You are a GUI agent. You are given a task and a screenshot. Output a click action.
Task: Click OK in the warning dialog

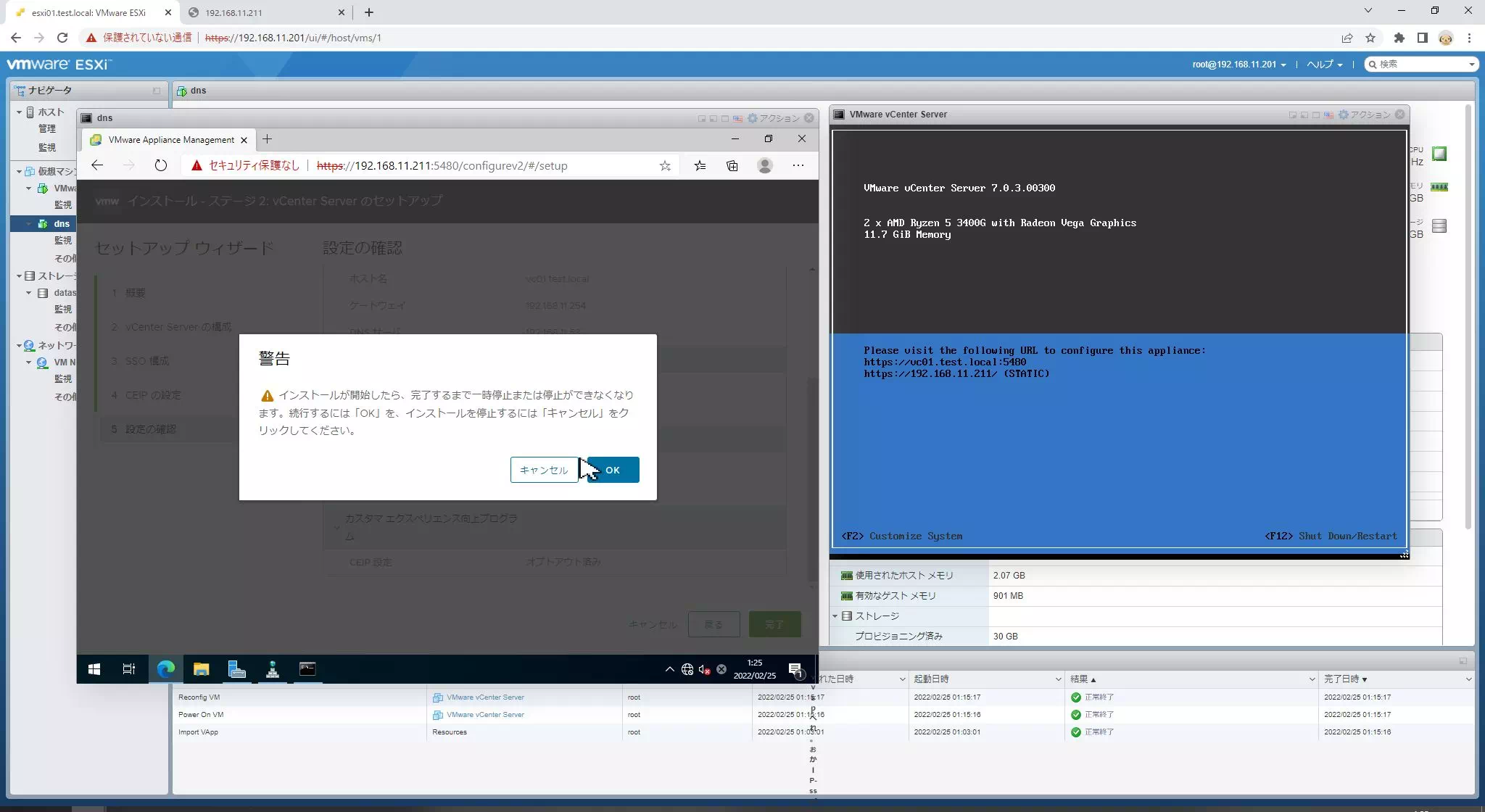coord(613,470)
